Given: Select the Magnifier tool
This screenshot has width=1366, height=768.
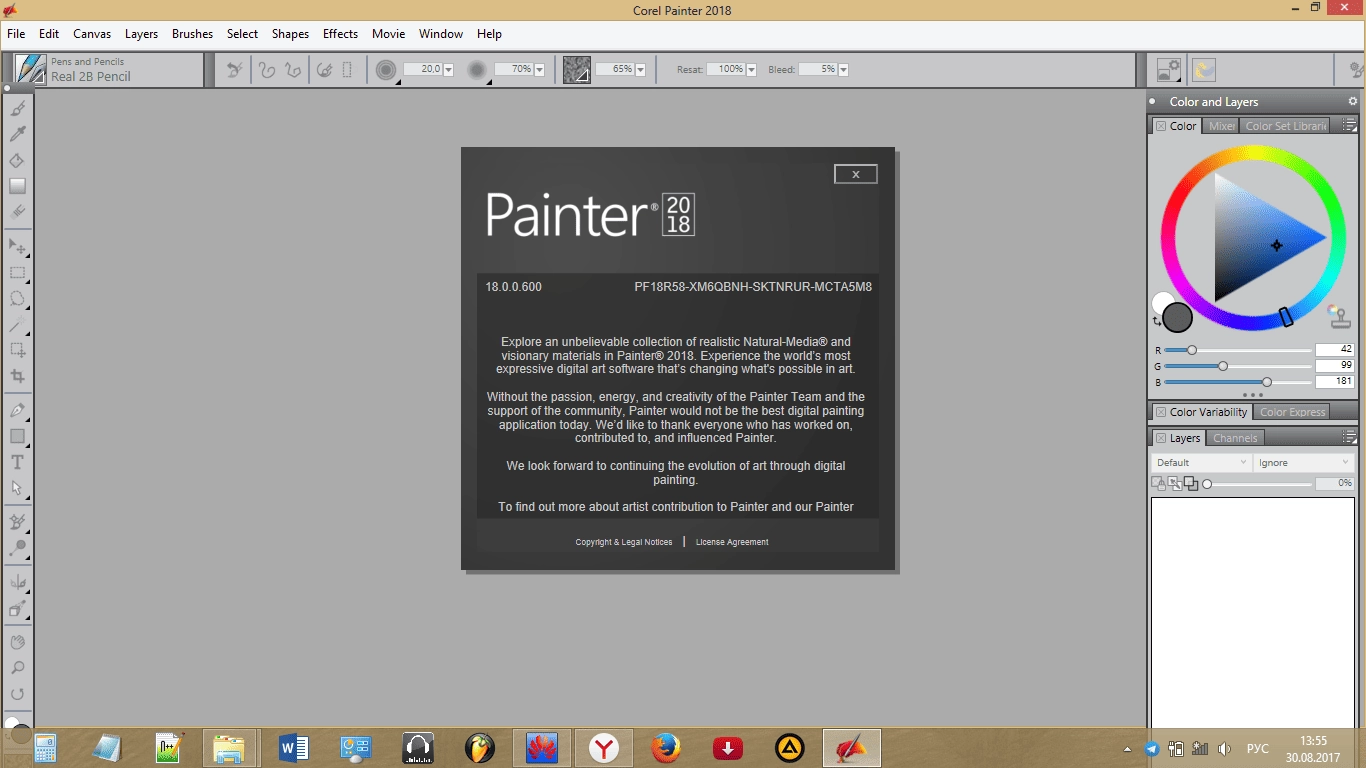Looking at the screenshot, I should (17, 668).
